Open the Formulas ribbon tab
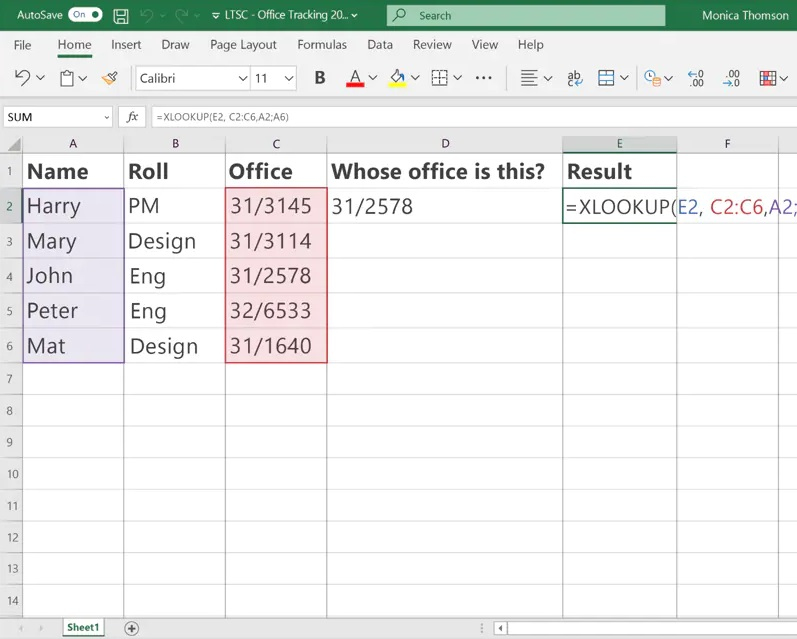797x639 pixels. click(x=322, y=45)
